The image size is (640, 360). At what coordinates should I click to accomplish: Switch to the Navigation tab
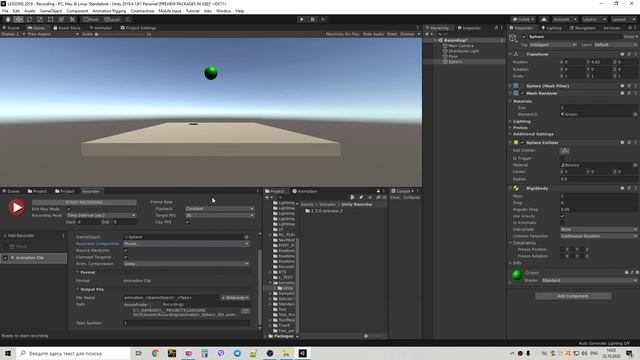point(582,28)
